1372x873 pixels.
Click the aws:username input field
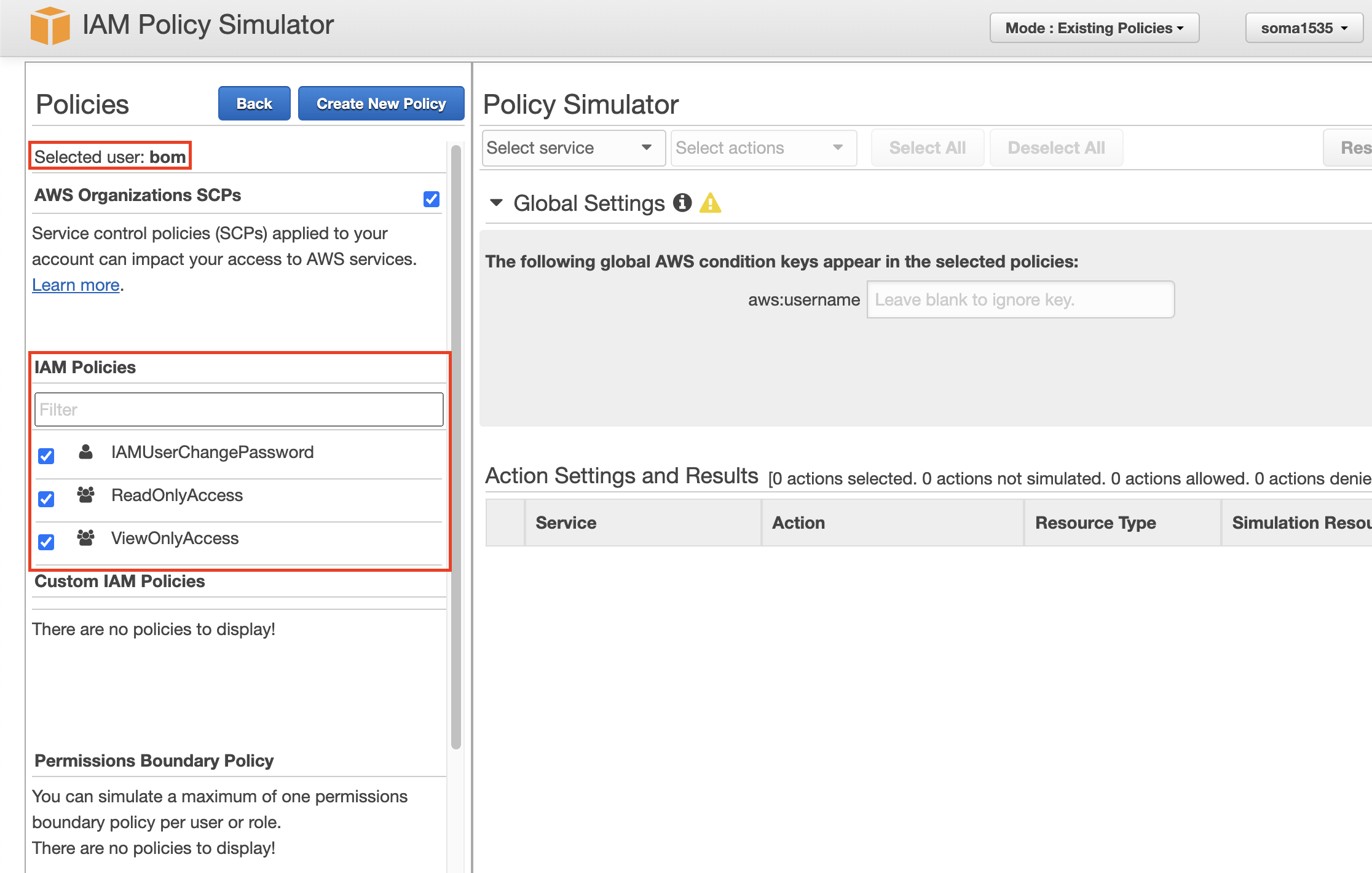click(x=1020, y=299)
